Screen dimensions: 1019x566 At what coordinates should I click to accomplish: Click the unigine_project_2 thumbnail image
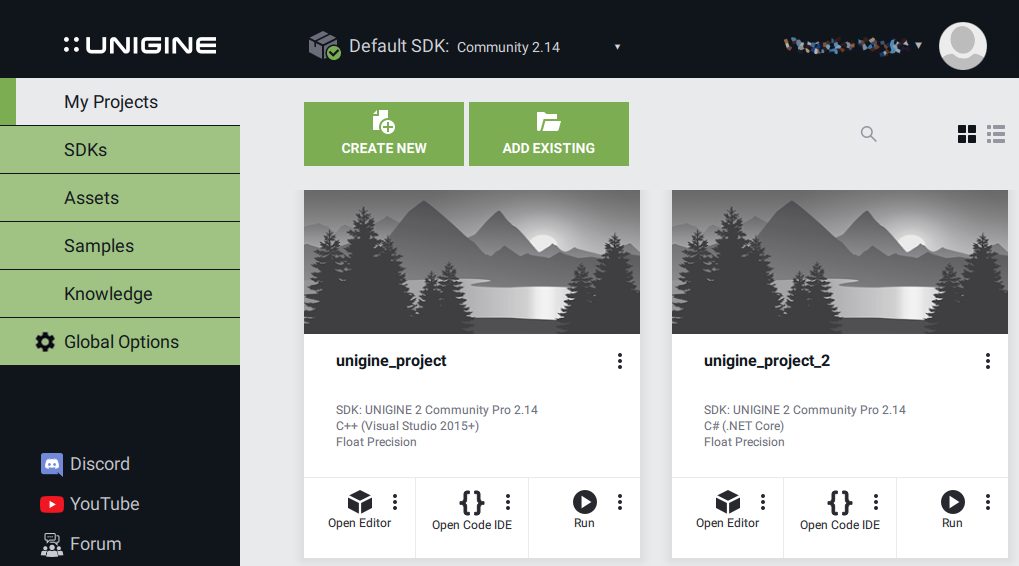click(x=840, y=262)
